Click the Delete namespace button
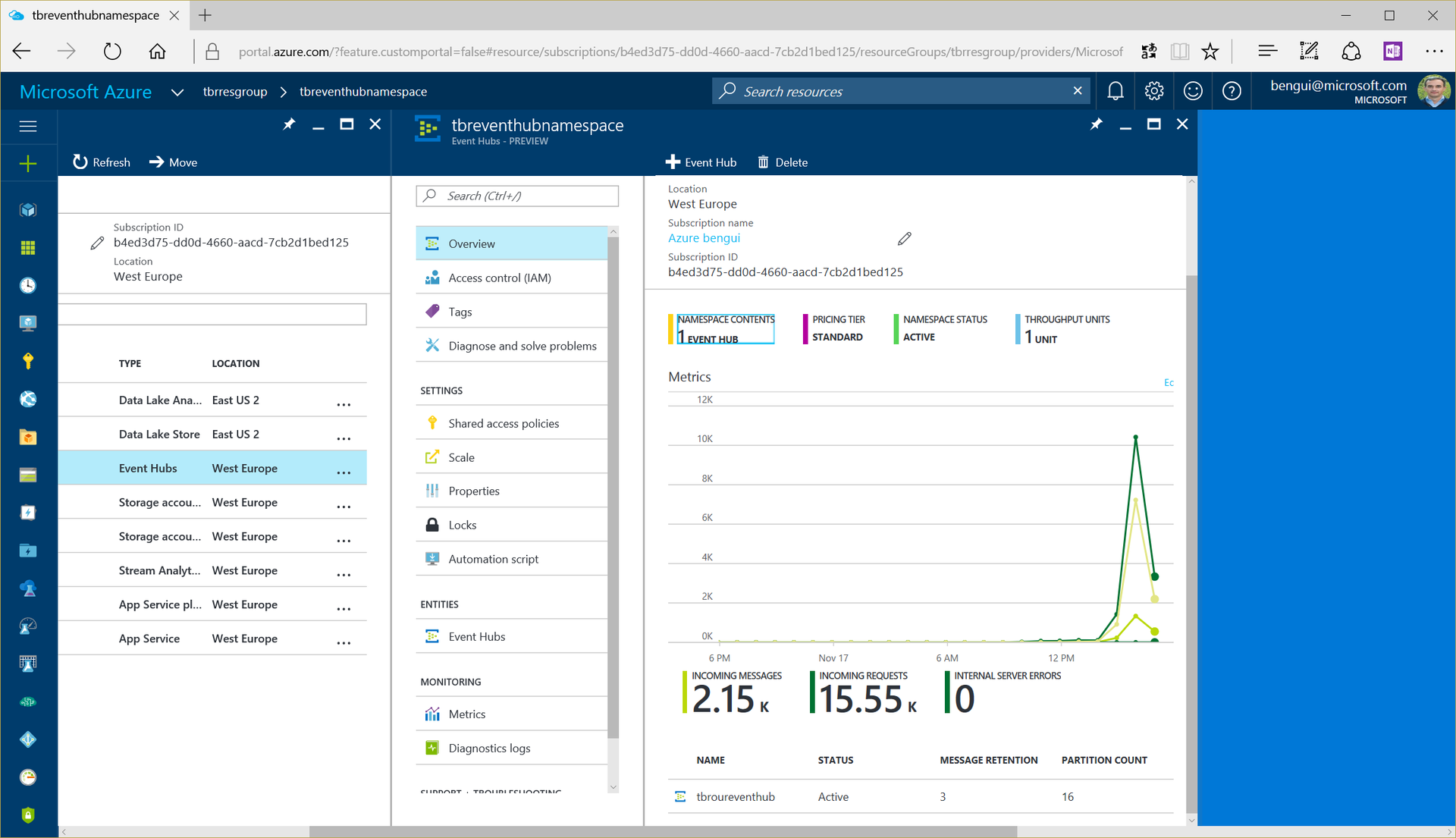 point(783,161)
